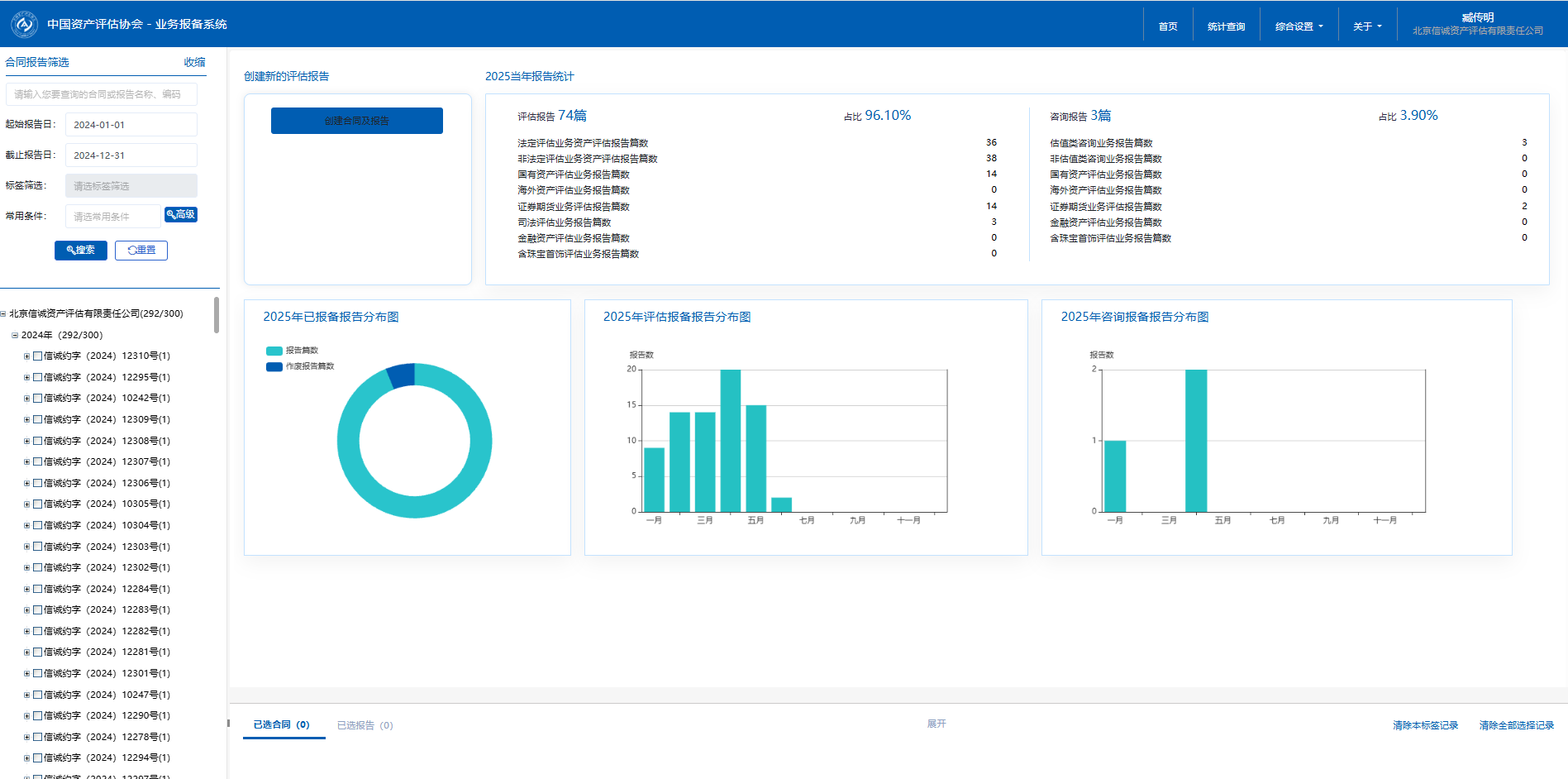Collapse the 北京信诚资产评估有限责任公司 root node
The height and width of the screenshot is (779, 1568).
tap(3, 314)
